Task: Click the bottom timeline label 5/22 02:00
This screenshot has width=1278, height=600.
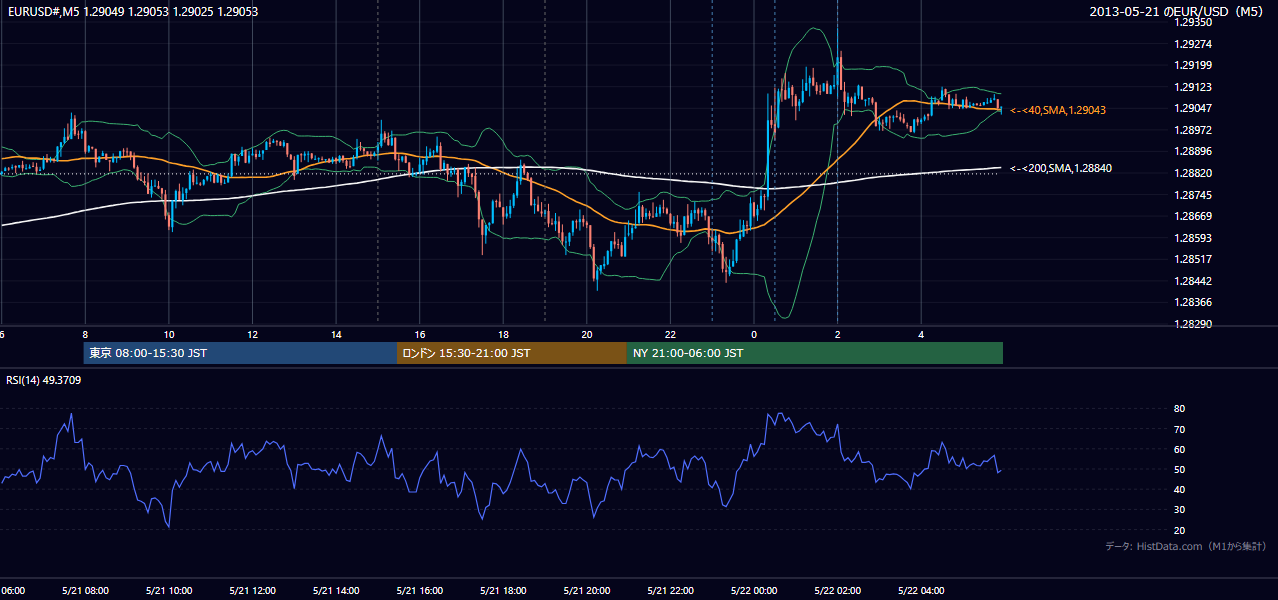Action: (x=838, y=590)
